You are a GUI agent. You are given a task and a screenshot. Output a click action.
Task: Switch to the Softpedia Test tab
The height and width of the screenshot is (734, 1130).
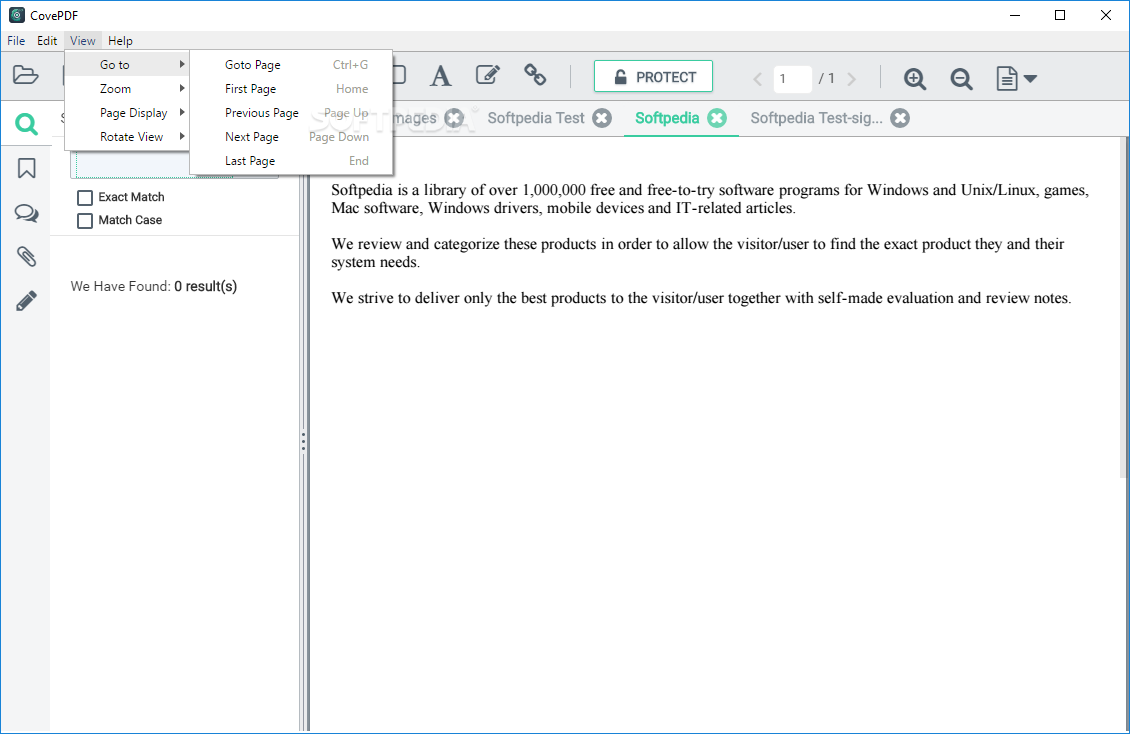pos(536,118)
